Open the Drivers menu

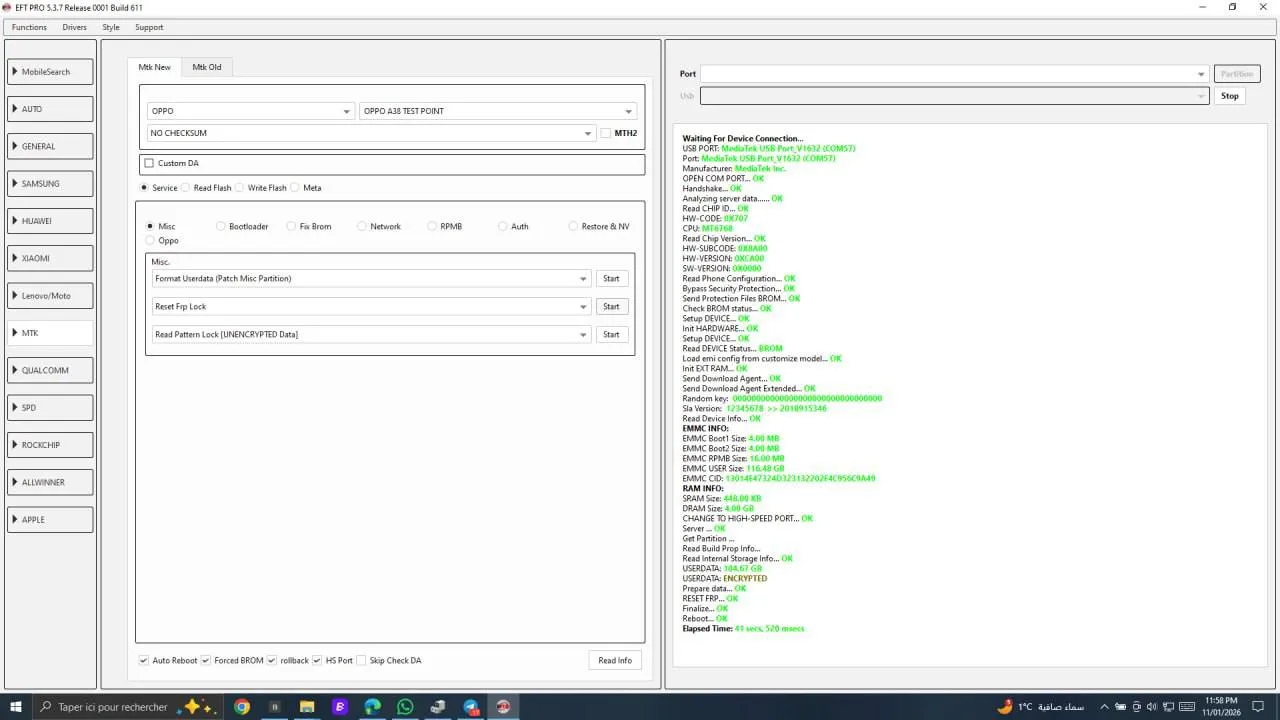[x=74, y=27]
